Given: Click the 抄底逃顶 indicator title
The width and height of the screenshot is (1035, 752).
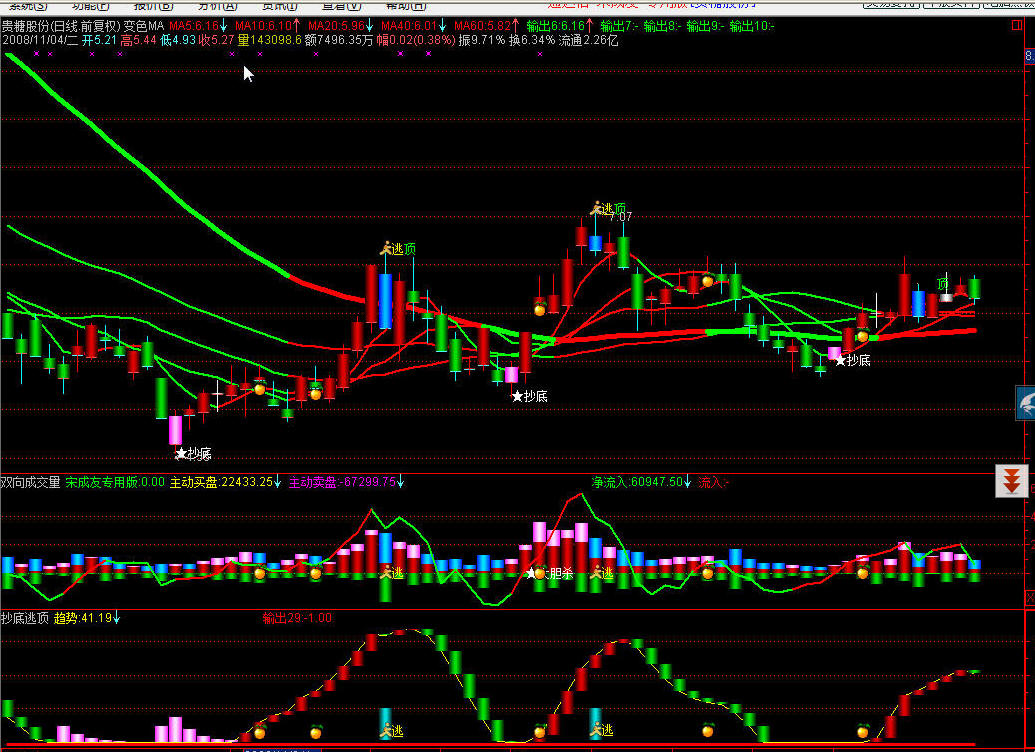Looking at the screenshot, I should (25, 618).
